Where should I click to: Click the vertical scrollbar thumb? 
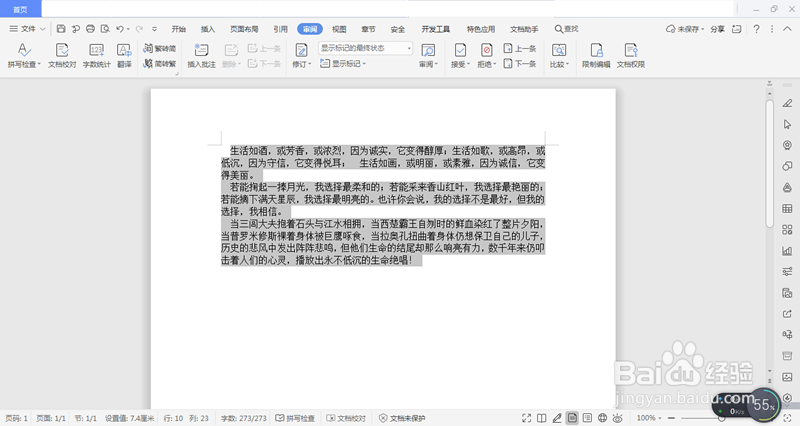(769, 163)
